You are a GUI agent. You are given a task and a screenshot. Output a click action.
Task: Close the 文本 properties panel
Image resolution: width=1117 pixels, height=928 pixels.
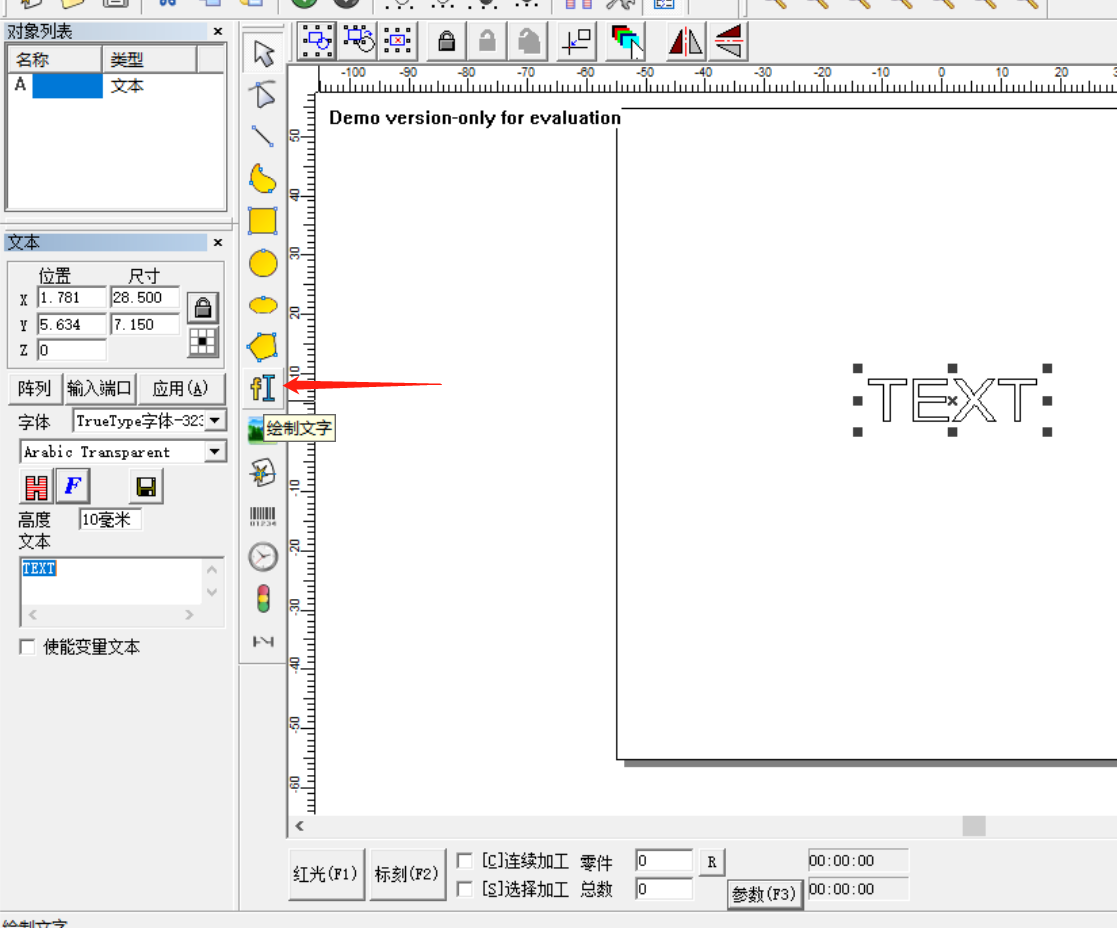pos(218,242)
